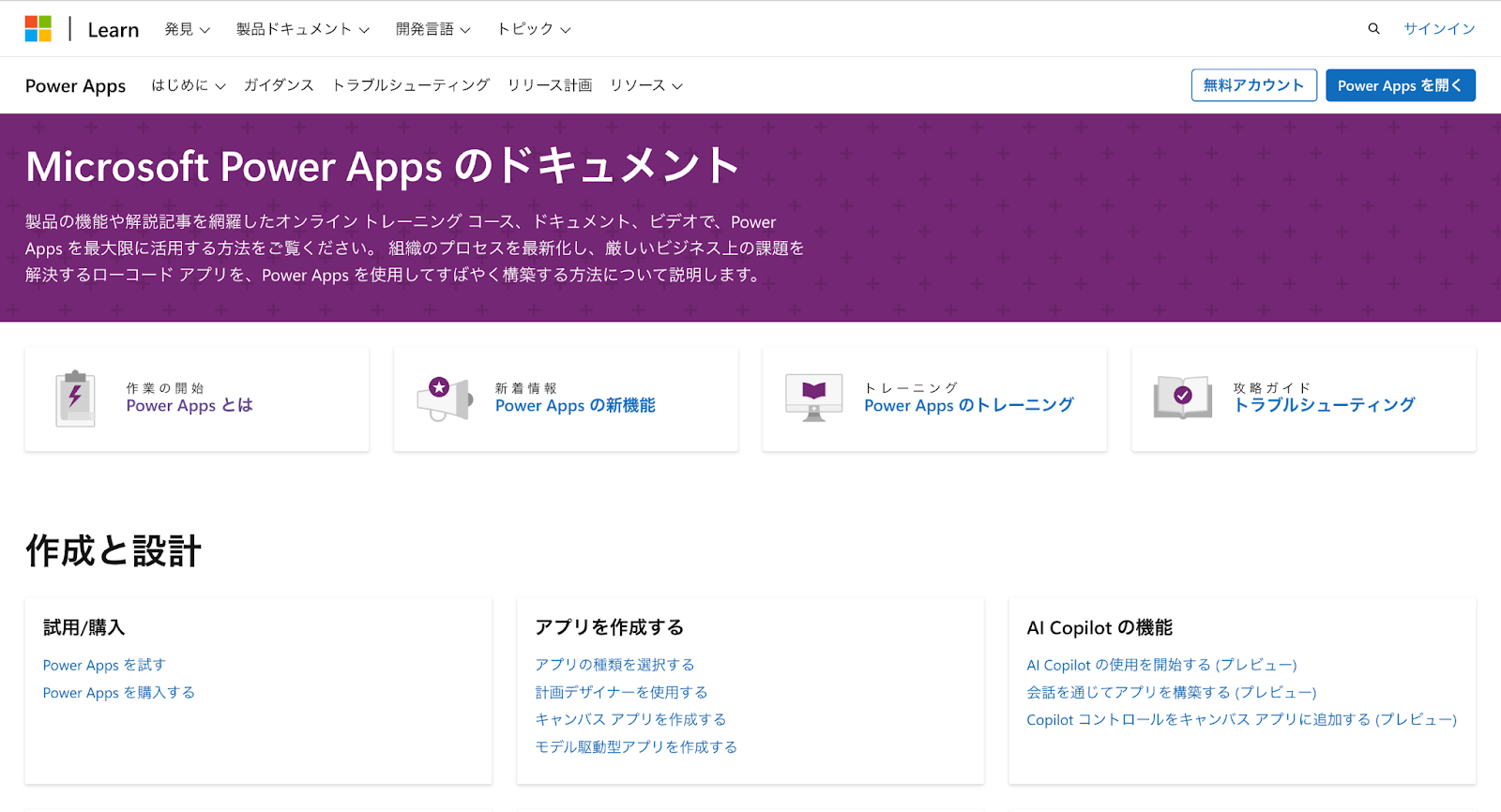Expand the リソース dropdown
Image resolution: width=1501 pixels, height=812 pixels.
(x=646, y=85)
